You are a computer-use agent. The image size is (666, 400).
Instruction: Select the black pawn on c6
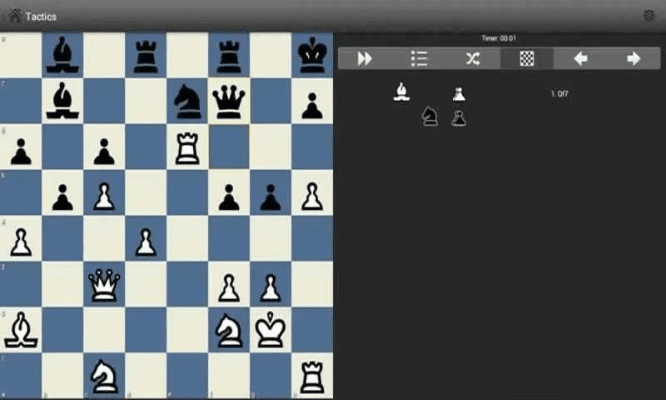click(104, 152)
